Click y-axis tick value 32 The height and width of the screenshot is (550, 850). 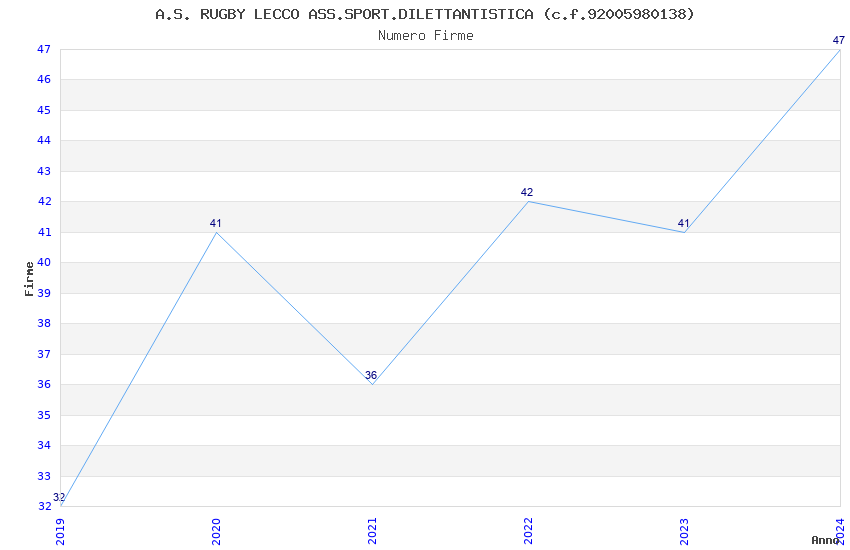click(44, 506)
